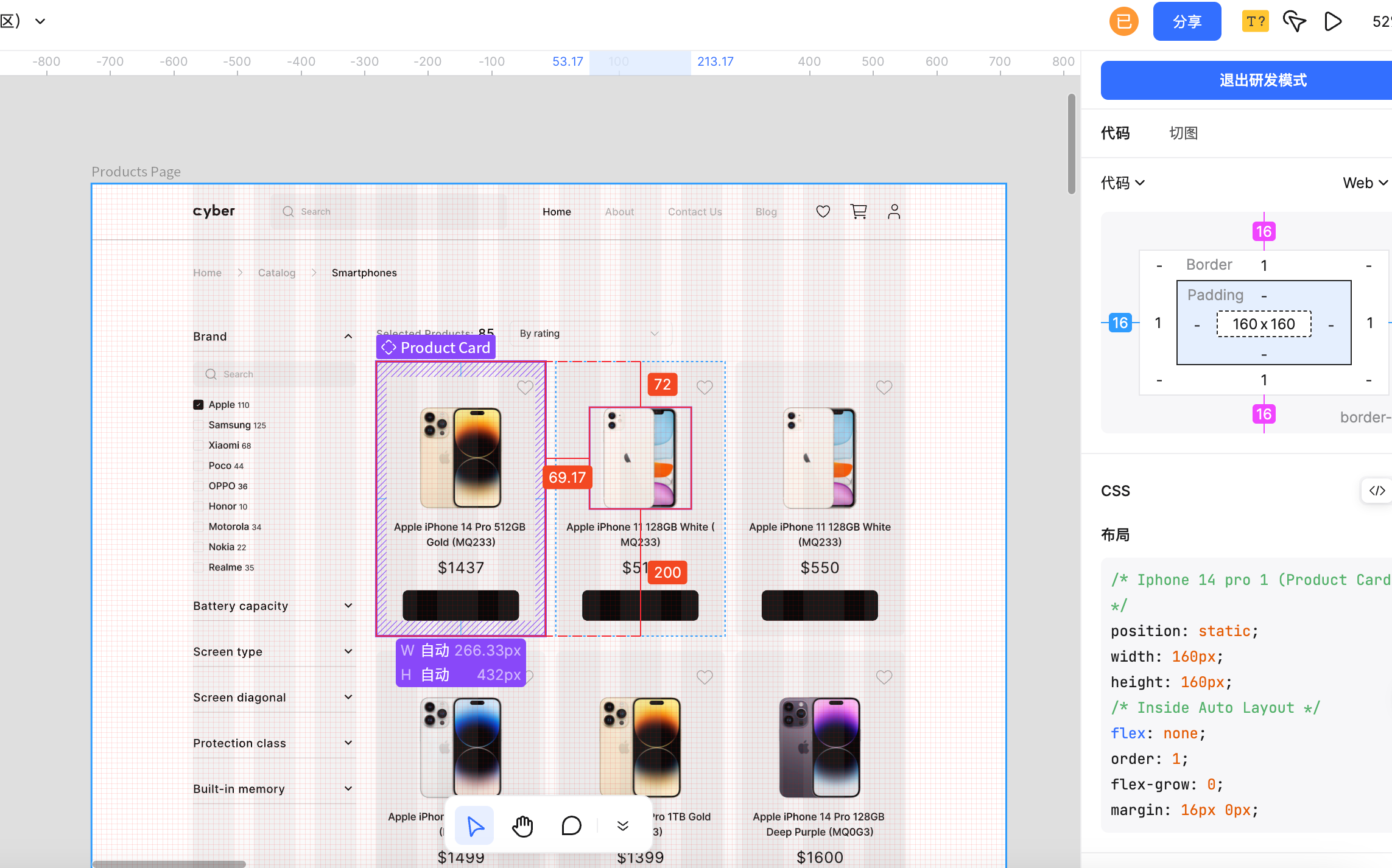The width and height of the screenshot is (1392, 868).
Task: Click the user profile icon in header
Action: pos(894,211)
